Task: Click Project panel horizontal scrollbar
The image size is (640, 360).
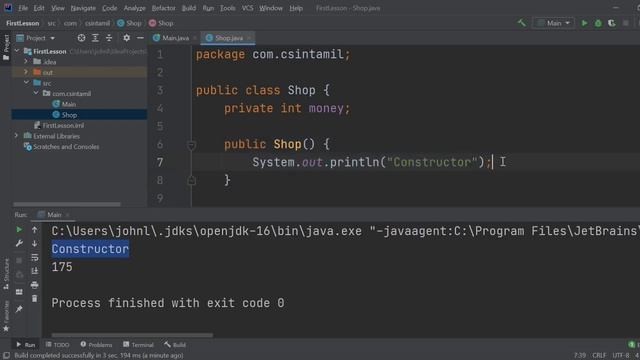Action: click(67, 204)
